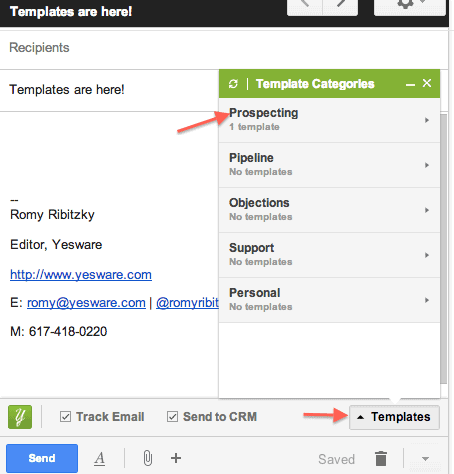The width and height of the screenshot is (454, 474).
Task: Discard draft using trash icon
Action: click(x=381, y=458)
